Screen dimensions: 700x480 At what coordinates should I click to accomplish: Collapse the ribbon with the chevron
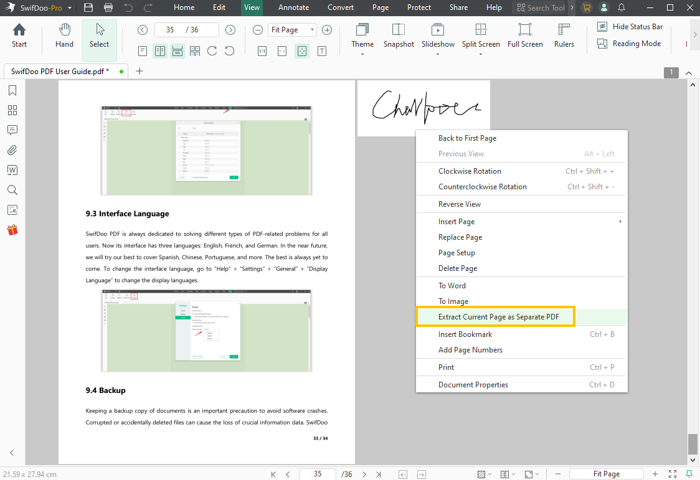(689, 73)
